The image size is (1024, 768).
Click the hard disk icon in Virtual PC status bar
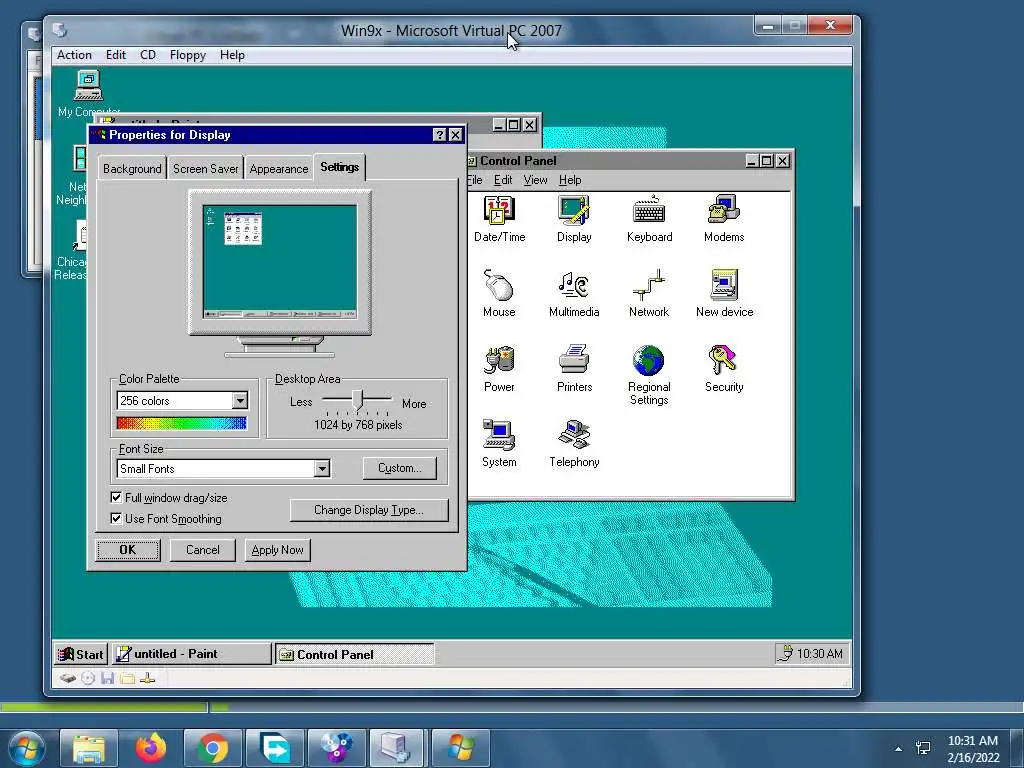[68, 679]
